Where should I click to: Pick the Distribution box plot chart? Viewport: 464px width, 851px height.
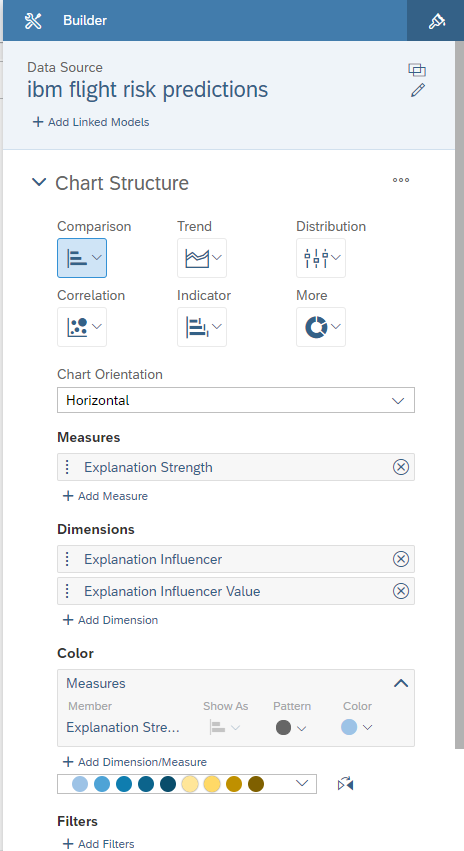321,258
